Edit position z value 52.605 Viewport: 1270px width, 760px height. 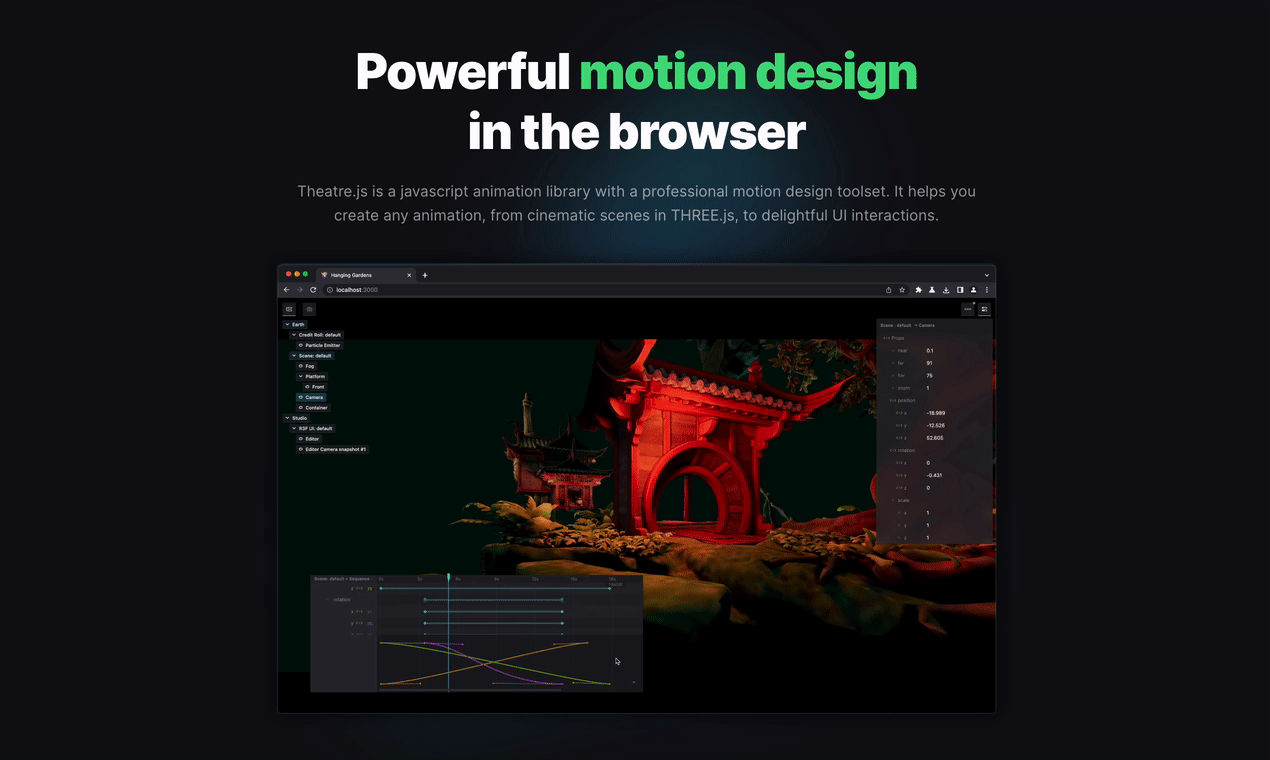pyautogui.click(x=935, y=438)
